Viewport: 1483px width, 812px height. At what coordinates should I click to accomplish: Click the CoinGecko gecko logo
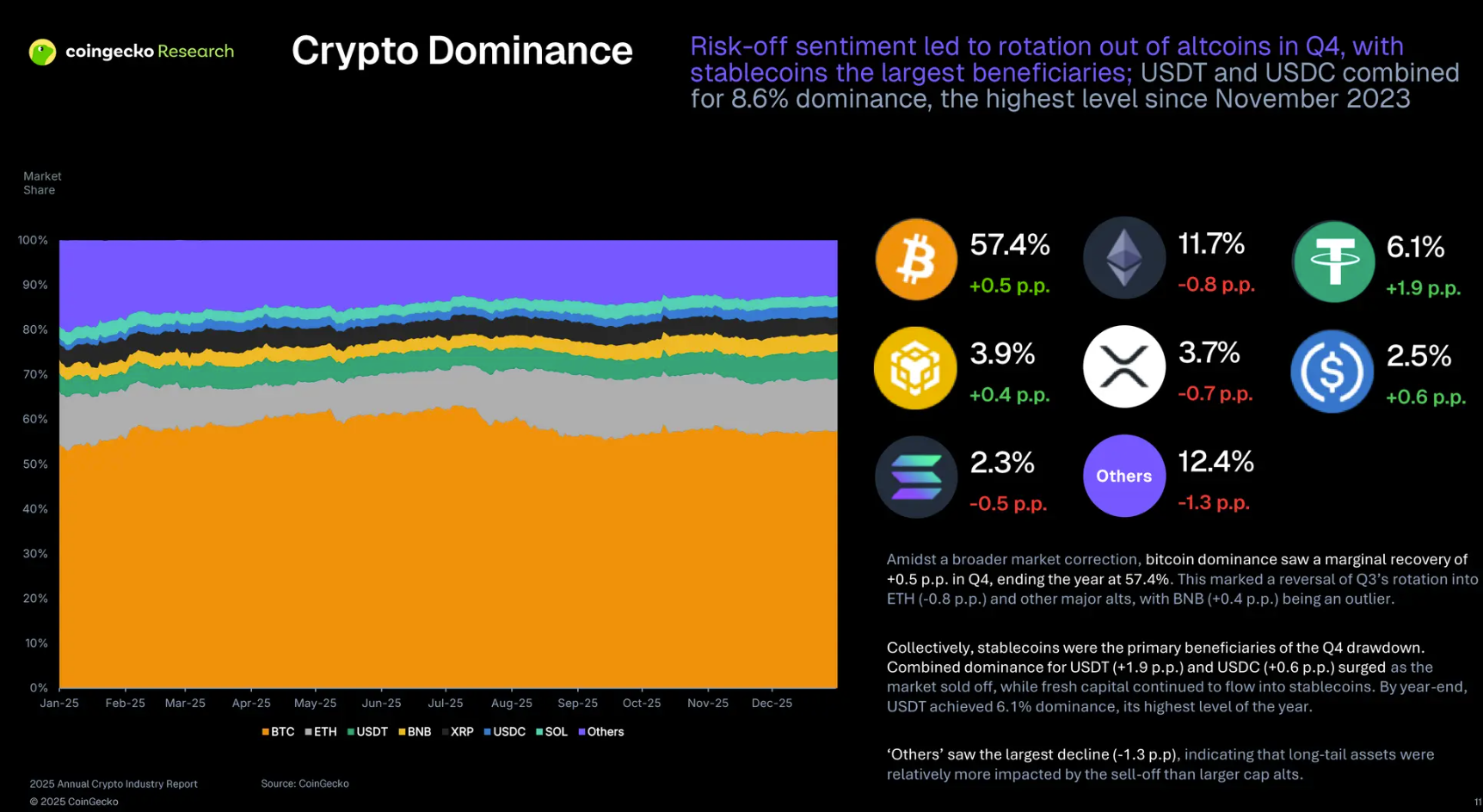[42, 52]
